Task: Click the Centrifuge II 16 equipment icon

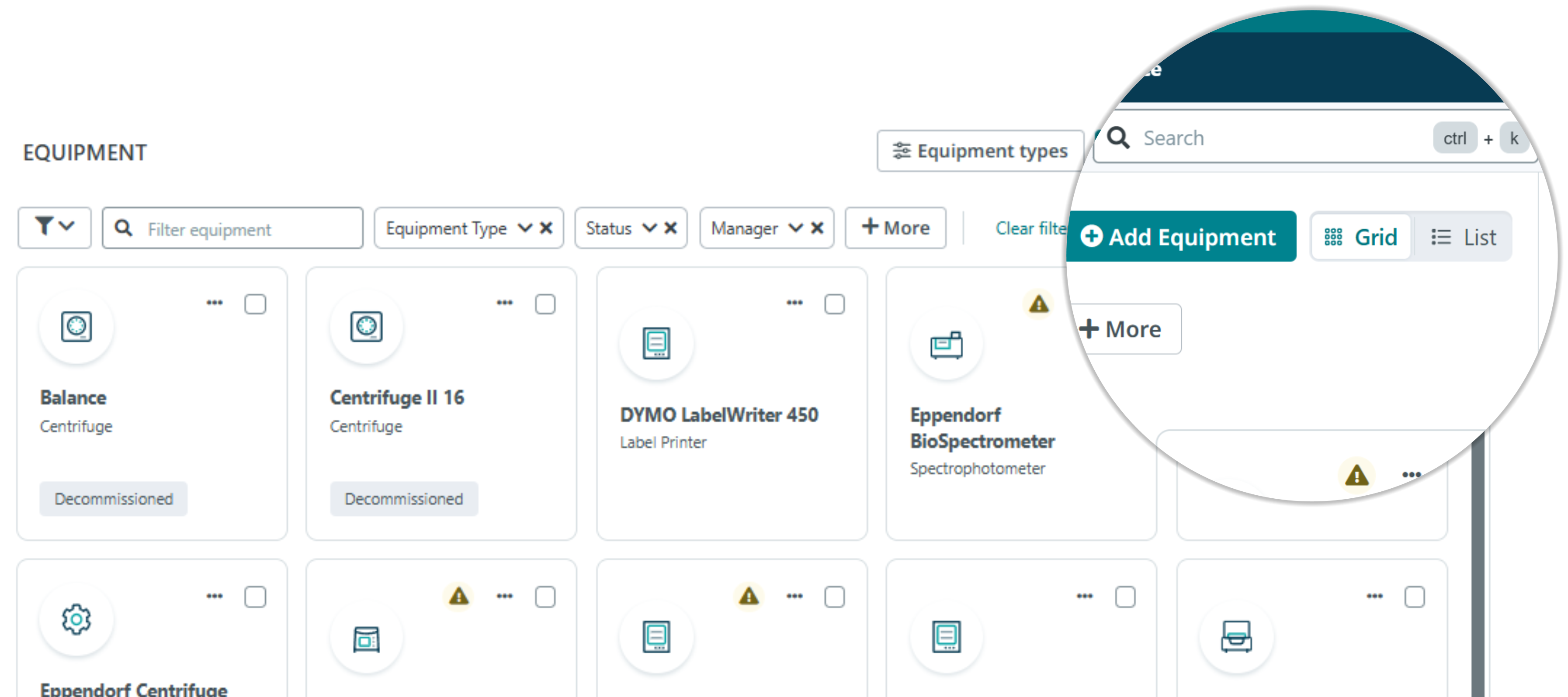Action: [366, 327]
